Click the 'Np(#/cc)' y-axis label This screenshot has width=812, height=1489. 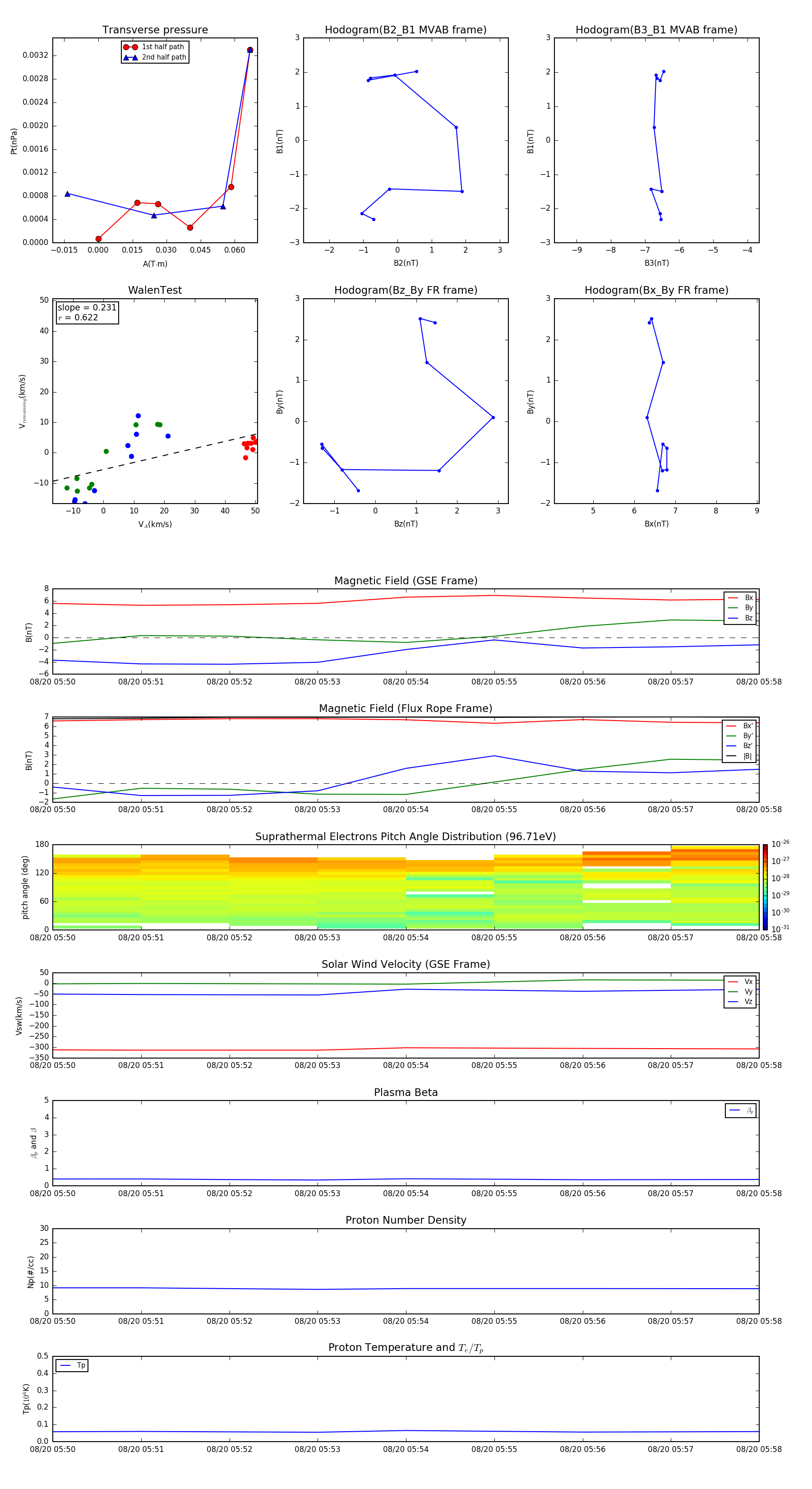pos(31,1272)
